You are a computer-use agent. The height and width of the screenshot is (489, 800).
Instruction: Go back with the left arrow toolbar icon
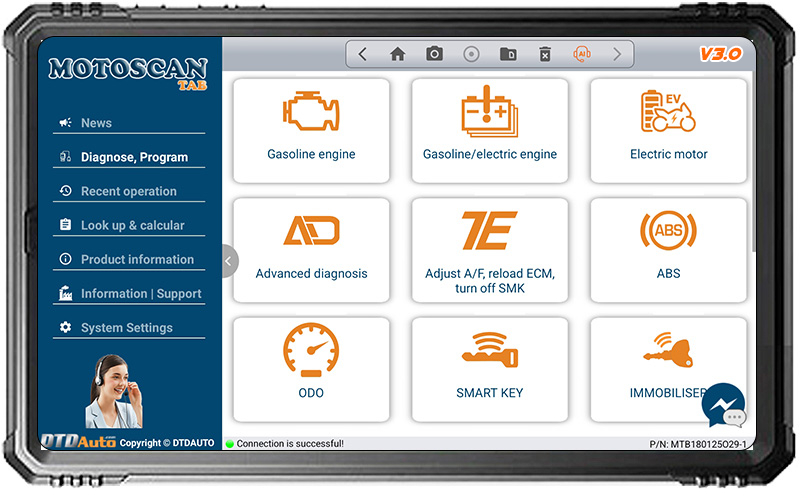(362, 54)
